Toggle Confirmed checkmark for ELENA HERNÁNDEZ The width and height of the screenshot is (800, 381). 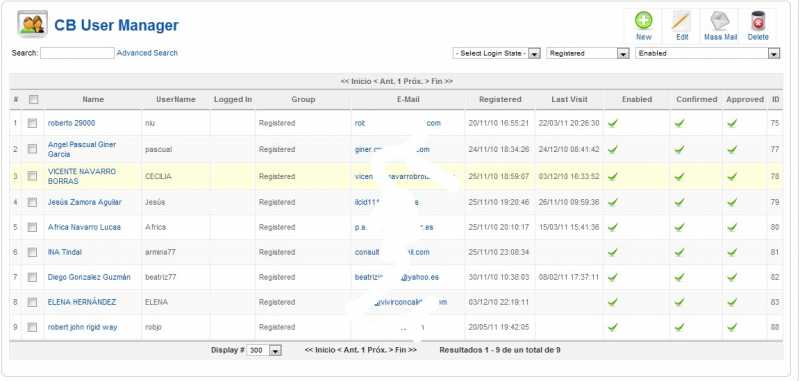coord(680,302)
